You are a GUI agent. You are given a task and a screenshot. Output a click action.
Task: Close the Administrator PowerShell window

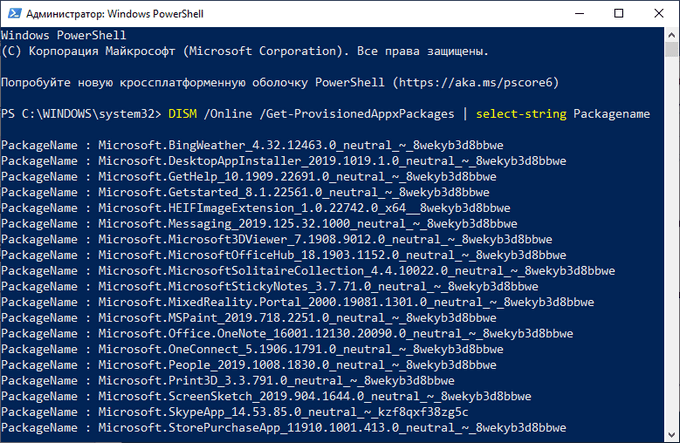pos(659,13)
